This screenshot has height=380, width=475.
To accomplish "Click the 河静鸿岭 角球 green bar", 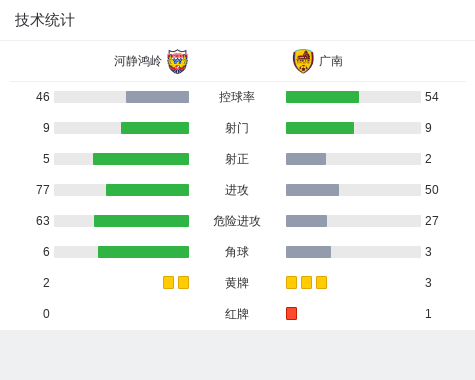I will (x=143, y=252).
